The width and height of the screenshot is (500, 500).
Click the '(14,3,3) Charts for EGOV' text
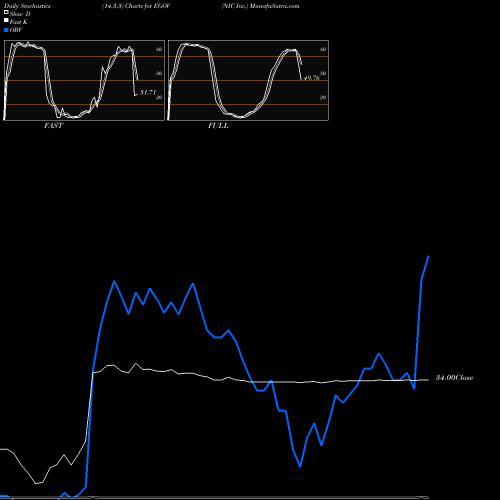tap(136, 6)
